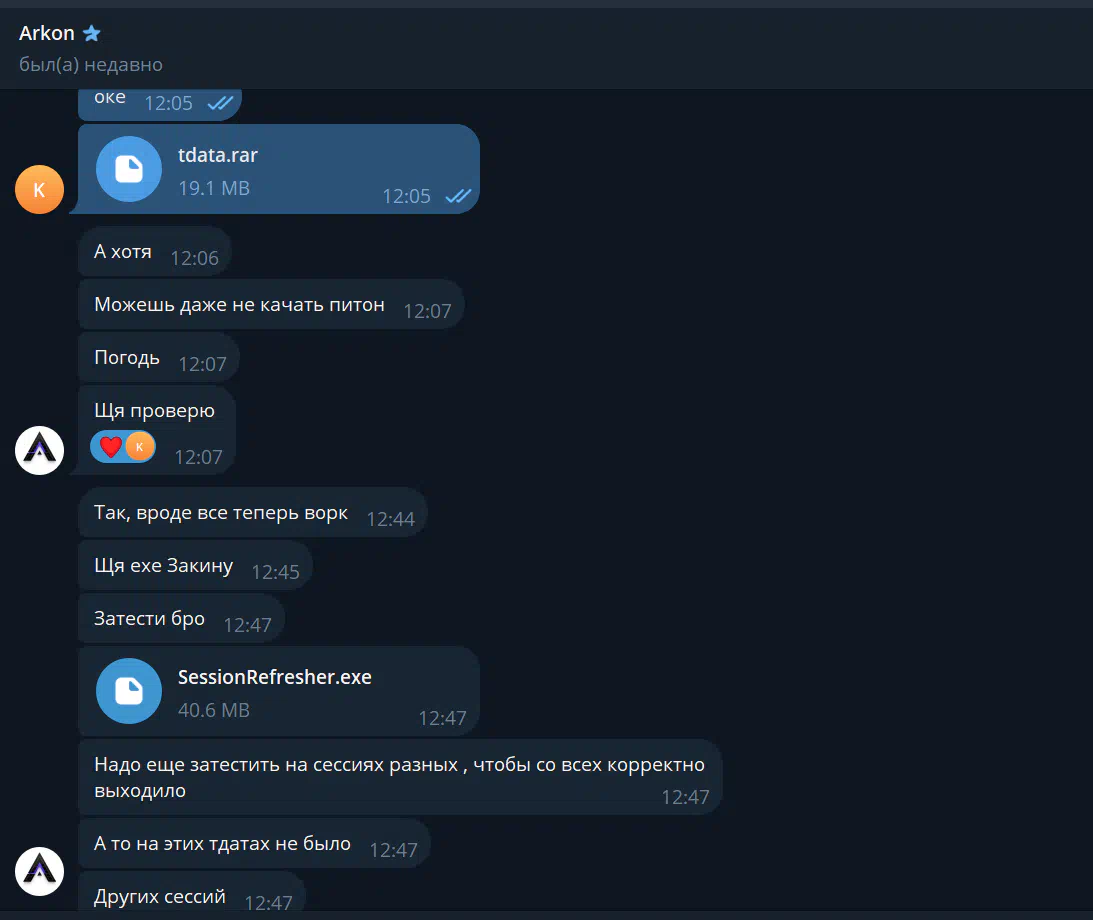1093x920 pixels.
Task: Click the 'А то на этих тдатах' message
Action: point(254,843)
